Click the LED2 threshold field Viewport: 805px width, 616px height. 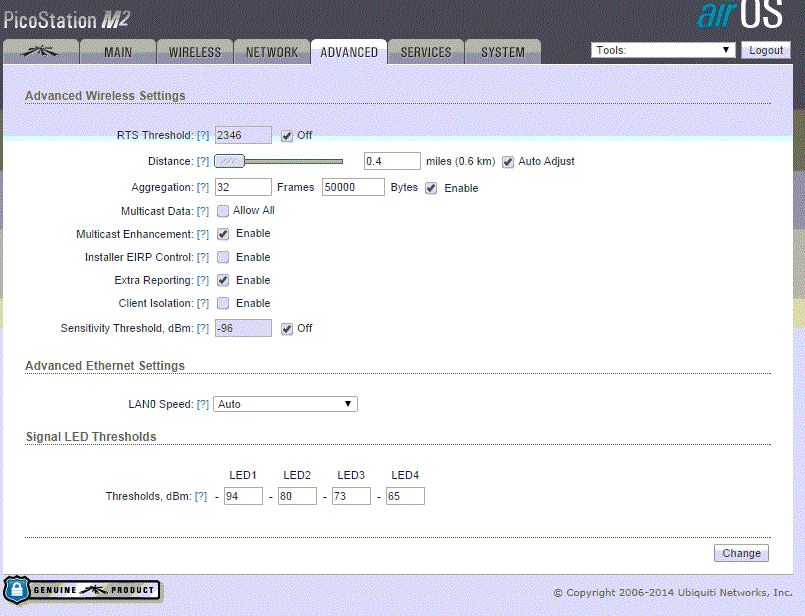point(297,496)
